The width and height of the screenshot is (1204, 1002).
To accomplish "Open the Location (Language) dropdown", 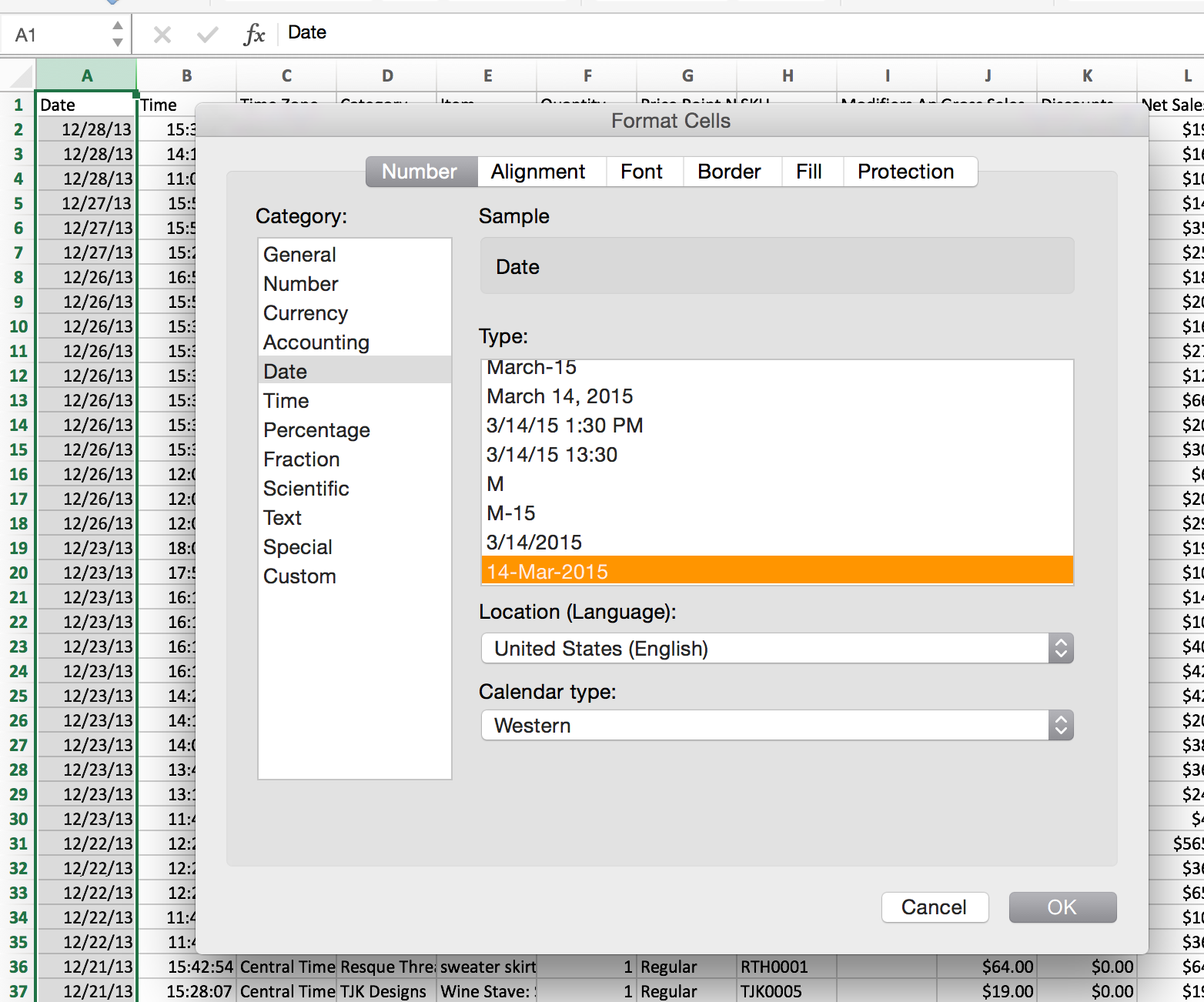I will click(x=776, y=649).
